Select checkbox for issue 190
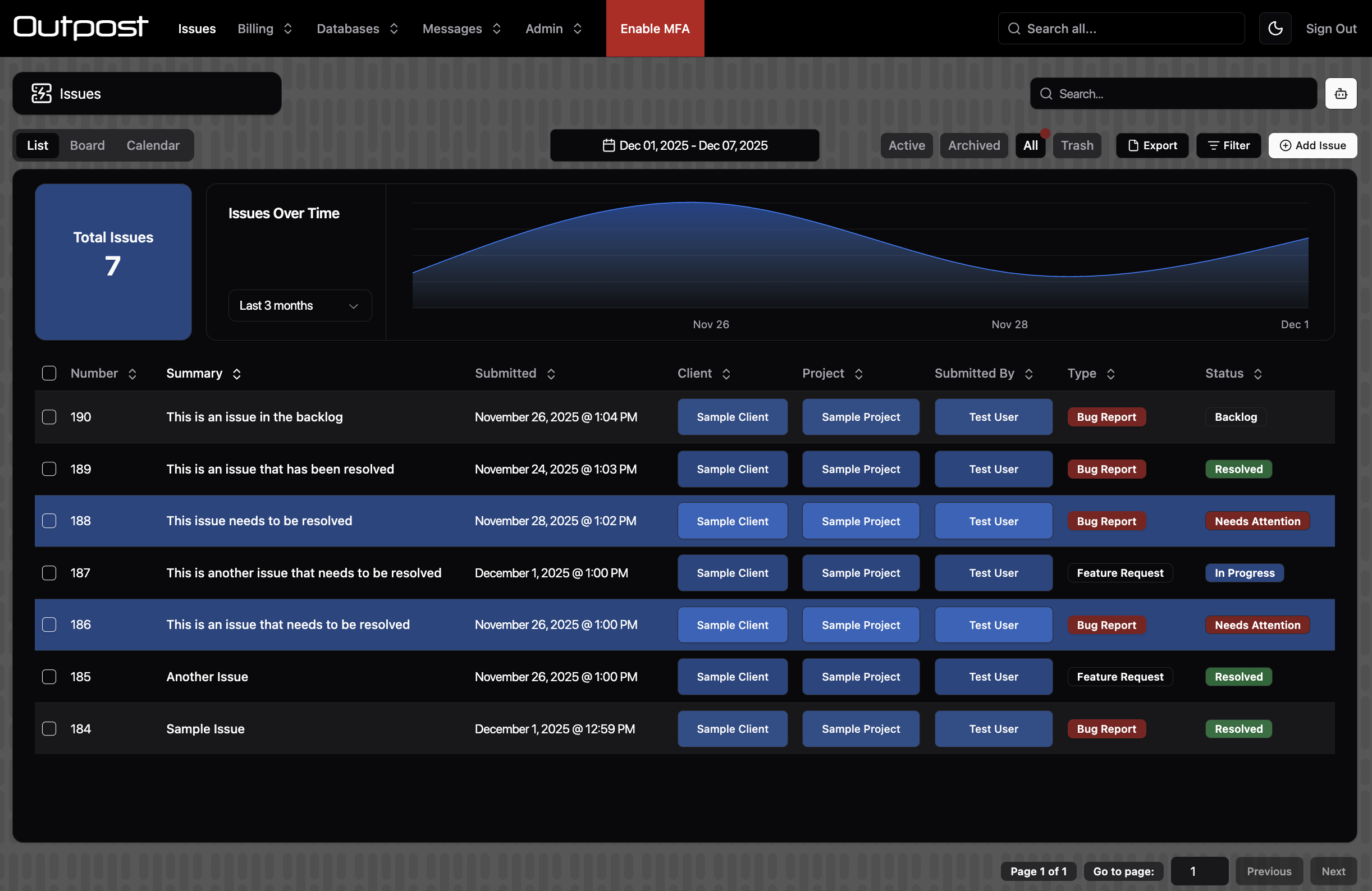The width and height of the screenshot is (1372, 891). pyautogui.click(x=49, y=417)
